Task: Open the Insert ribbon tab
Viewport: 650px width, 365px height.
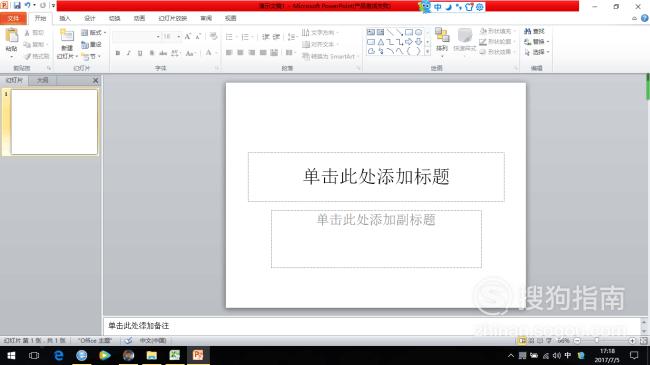Action: point(65,18)
